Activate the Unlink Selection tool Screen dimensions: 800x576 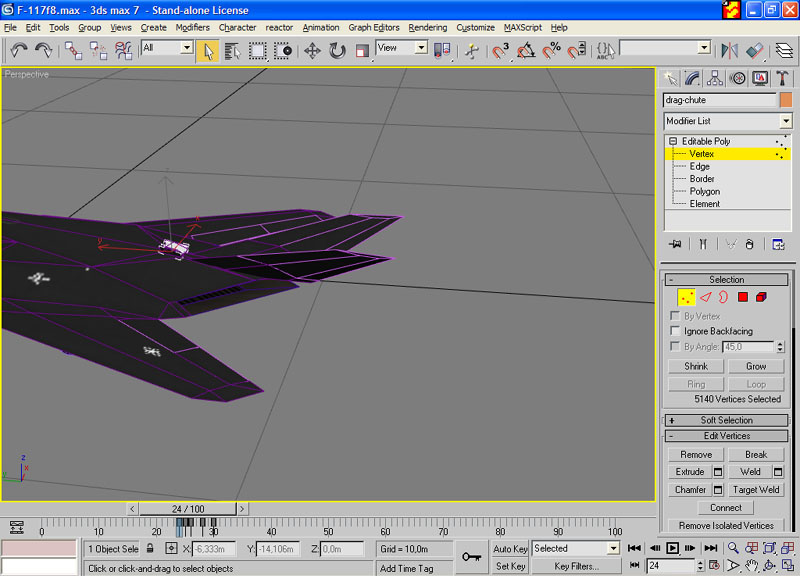tap(98, 51)
